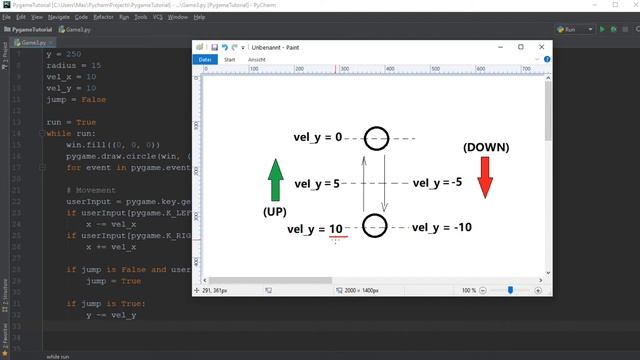Image resolution: width=640 pixels, height=360 pixels.
Task: Click the Redo arrow in Paint
Action: pyautogui.click(x=234, y=47)
